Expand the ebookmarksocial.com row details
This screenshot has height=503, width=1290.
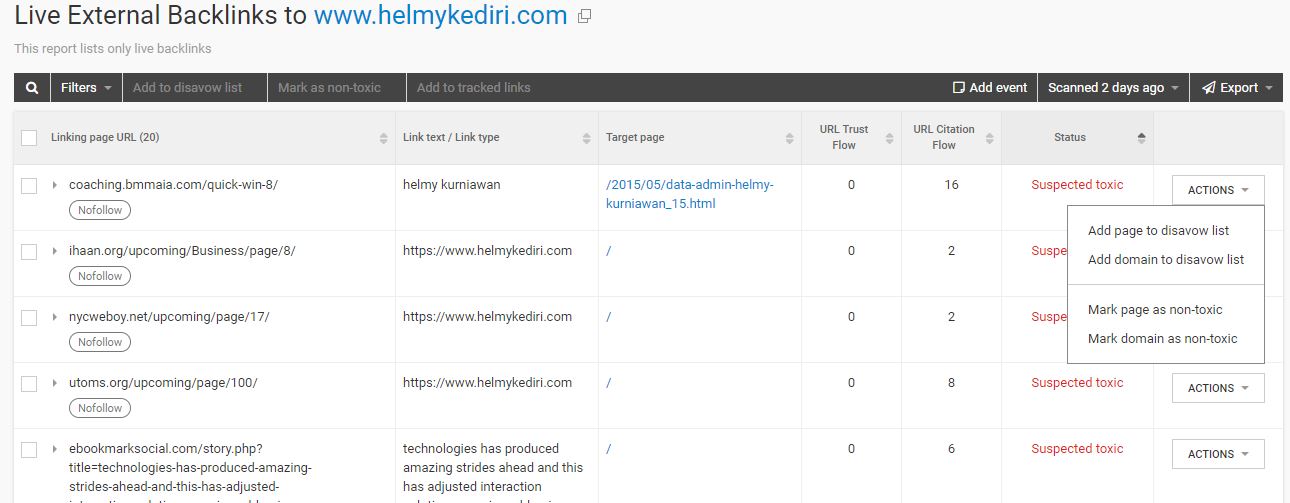[55, 449]
